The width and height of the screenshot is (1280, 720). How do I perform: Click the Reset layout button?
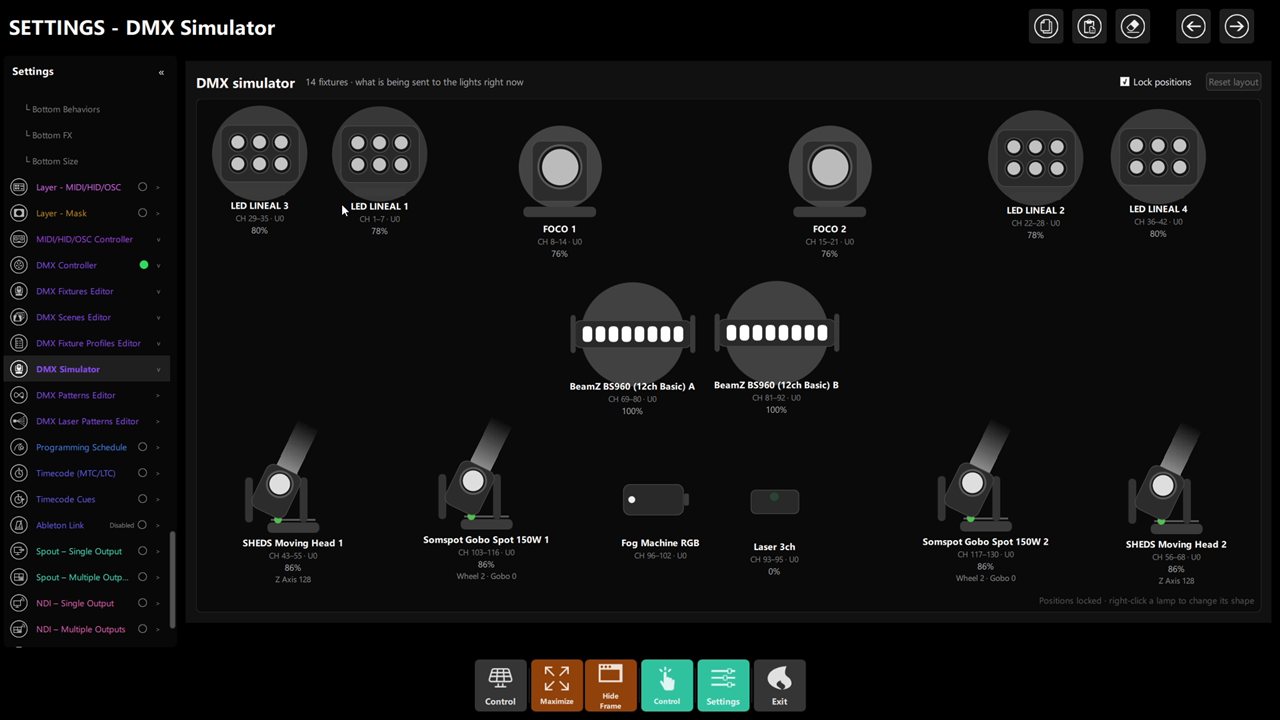point(1233,82)
